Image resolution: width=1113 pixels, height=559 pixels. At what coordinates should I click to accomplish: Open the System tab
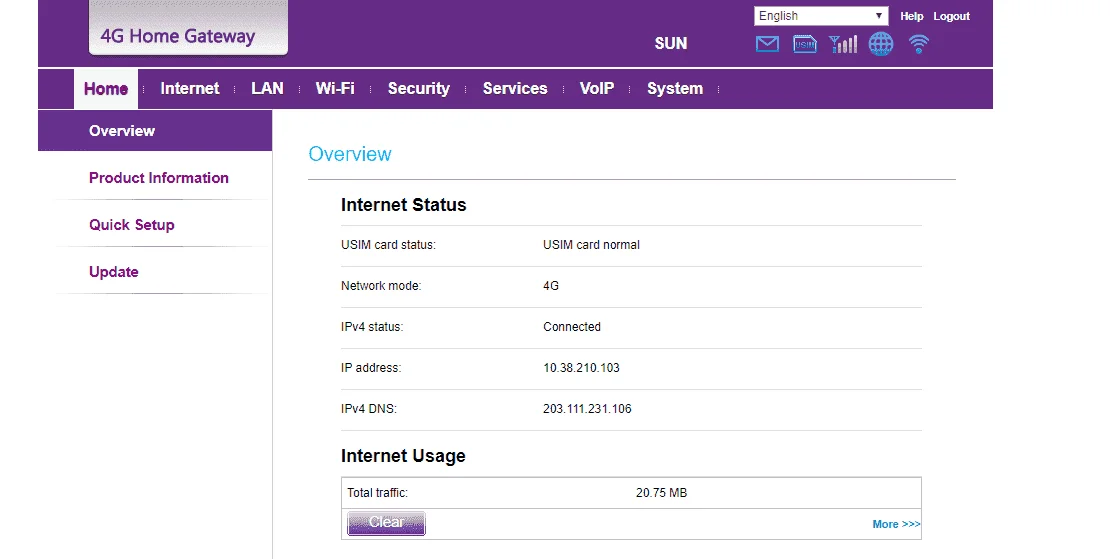(x=675, y=89)
